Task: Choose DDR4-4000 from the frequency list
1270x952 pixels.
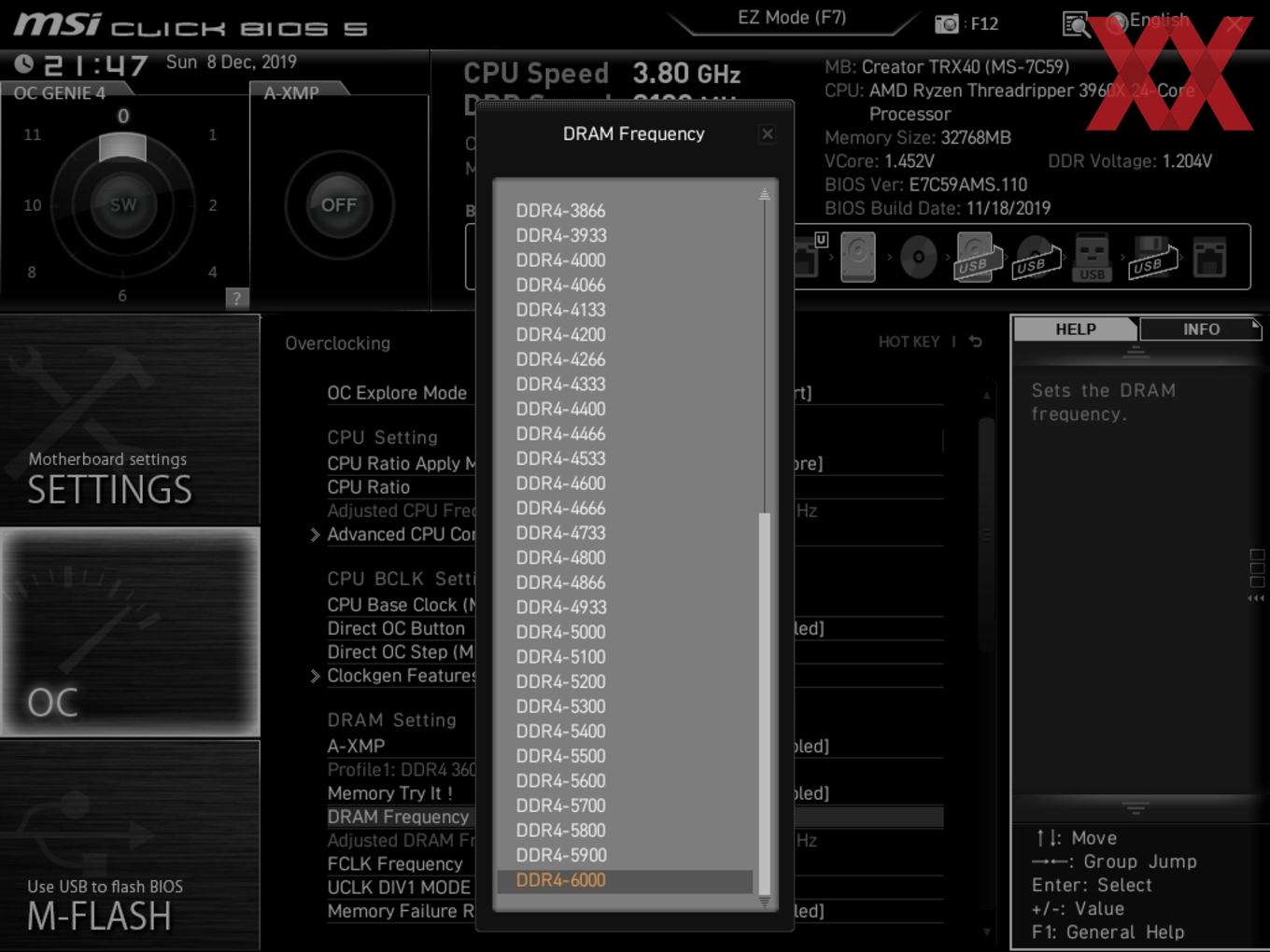Action: pos(560,260)
